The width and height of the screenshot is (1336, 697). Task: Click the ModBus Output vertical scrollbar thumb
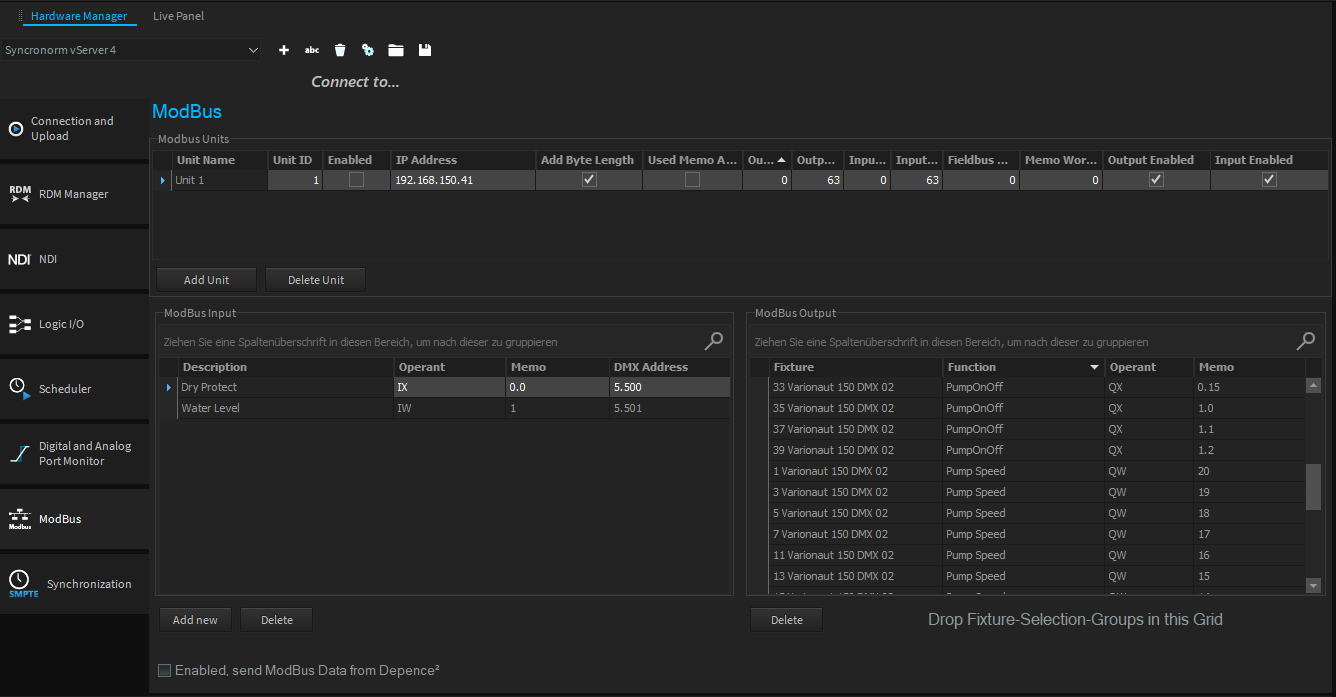click(x=1313, y=486)
